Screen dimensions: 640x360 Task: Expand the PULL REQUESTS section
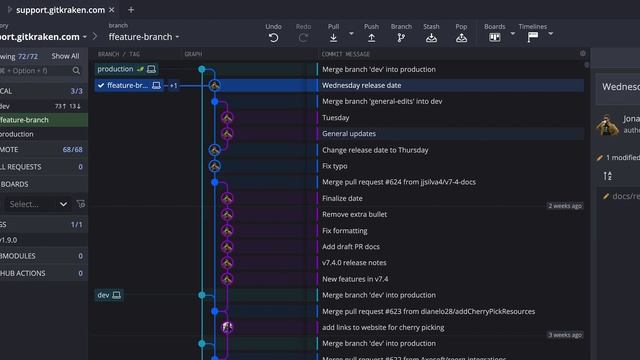[44, 167]
